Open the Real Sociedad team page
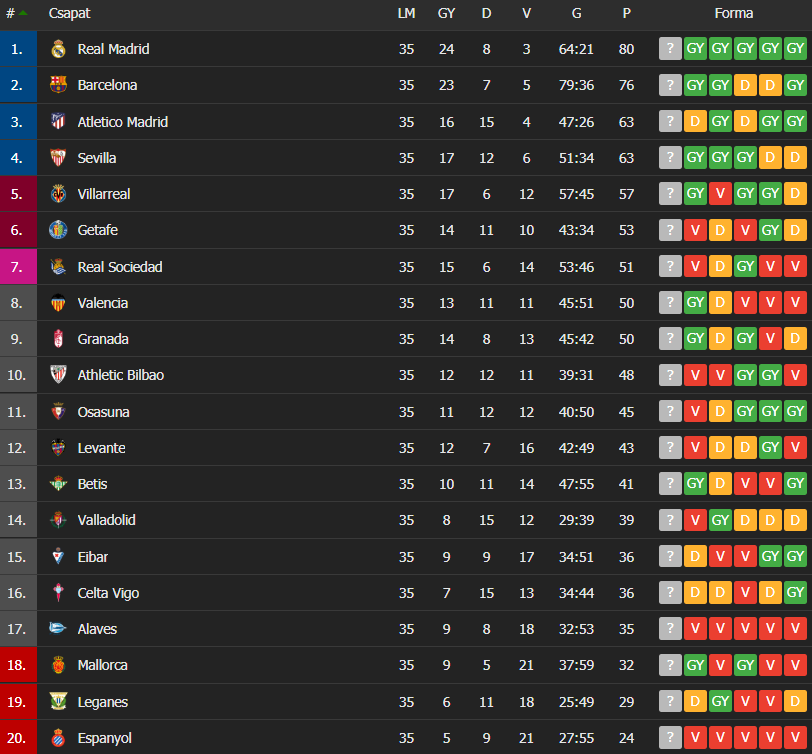Viewport: 812px width, 754px height. (x=120, y=267)
